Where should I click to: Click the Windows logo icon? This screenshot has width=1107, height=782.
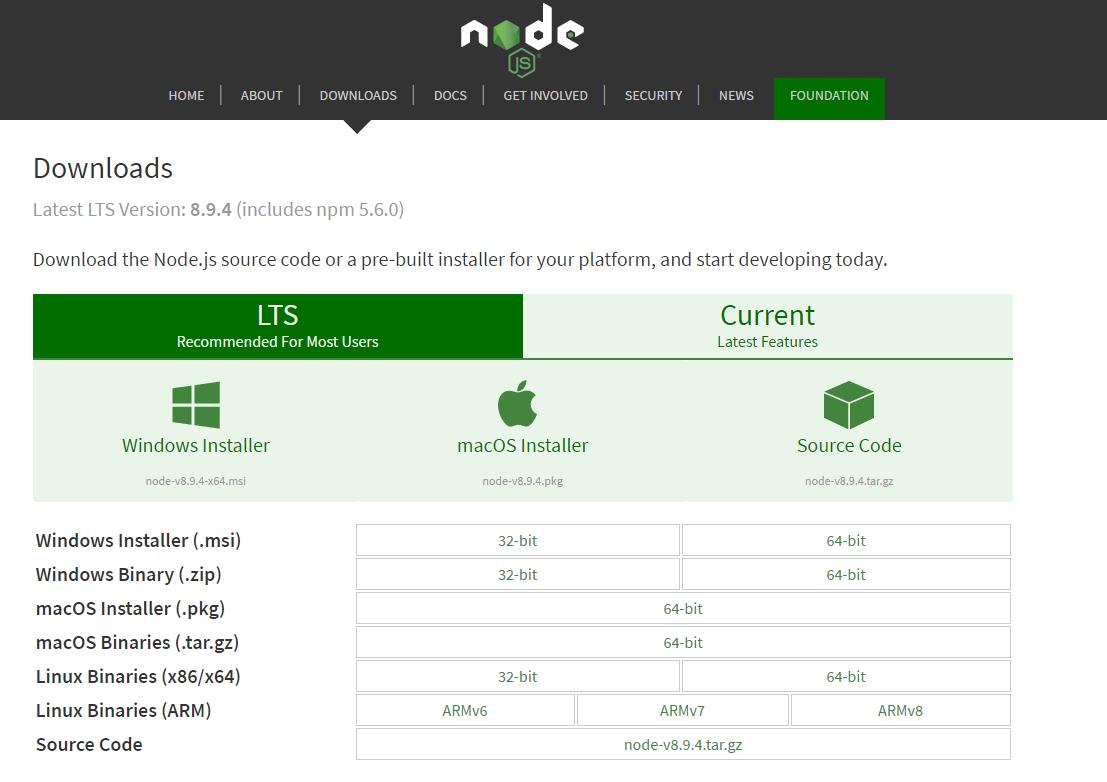click(196, 405)
